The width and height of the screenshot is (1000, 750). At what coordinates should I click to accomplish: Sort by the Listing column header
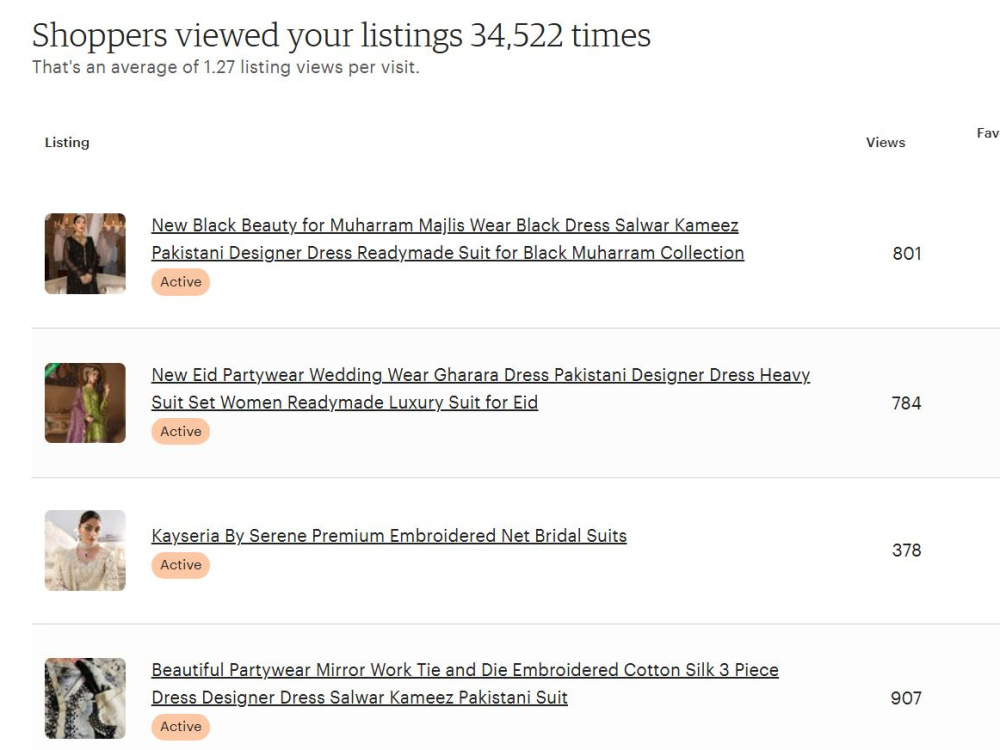67,142
